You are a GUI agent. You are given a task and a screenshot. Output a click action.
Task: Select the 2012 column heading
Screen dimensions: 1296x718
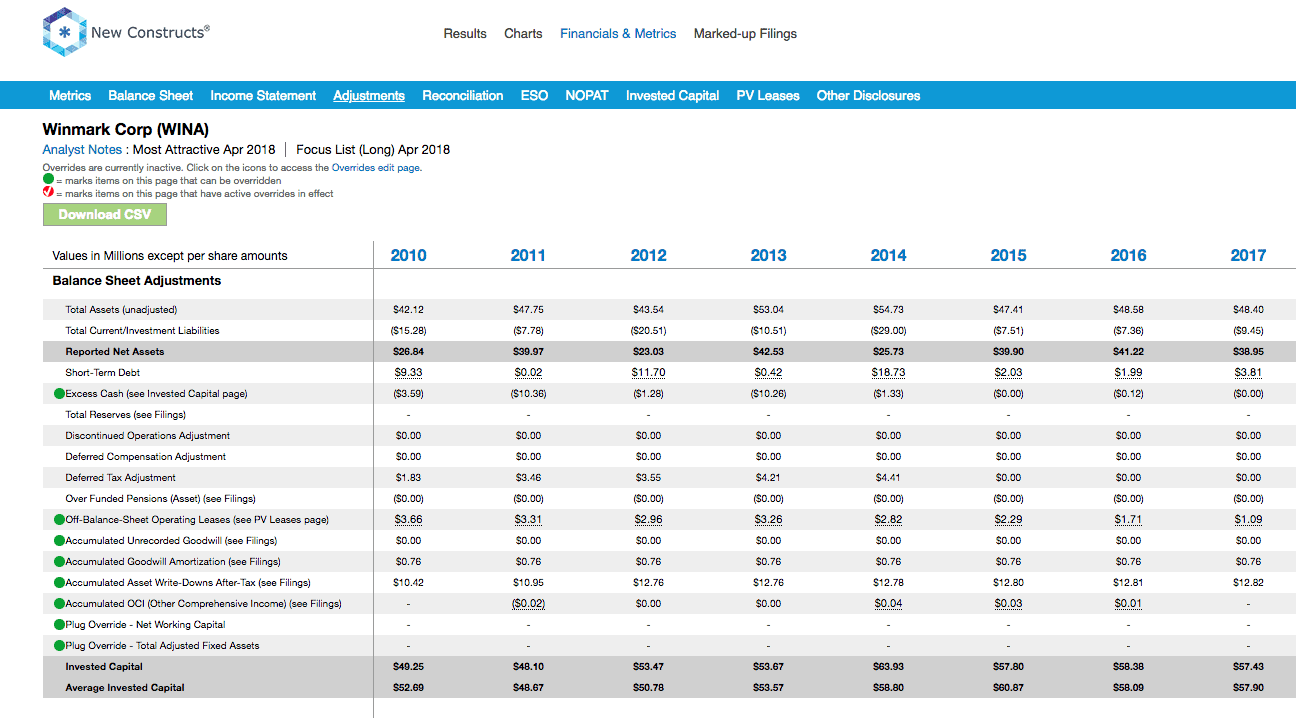point(648,256)
